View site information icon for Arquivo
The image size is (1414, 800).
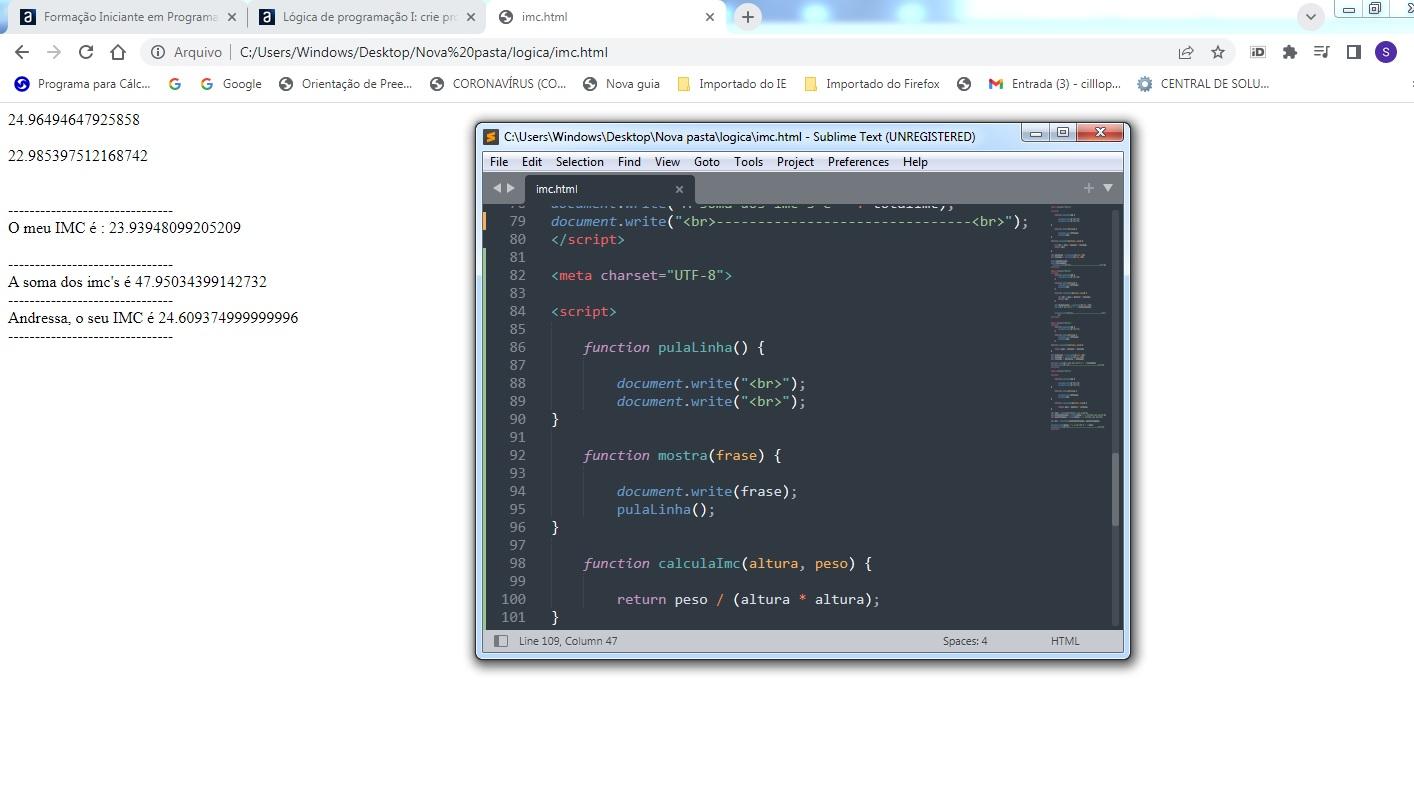158,52
